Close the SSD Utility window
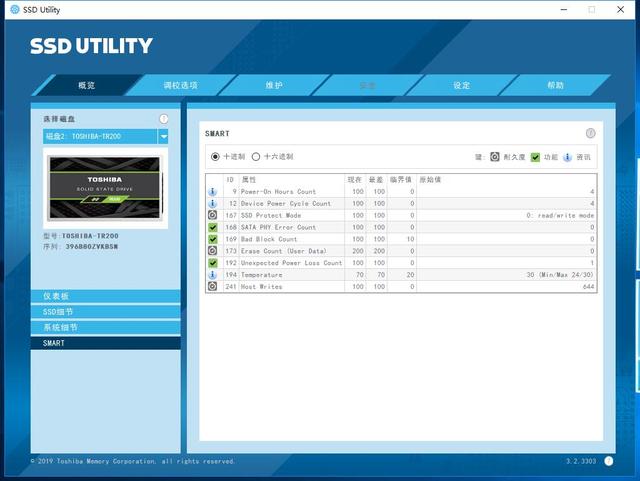This screenshot has height=481, width=640. pyautogui.click(x=620, y=9)
